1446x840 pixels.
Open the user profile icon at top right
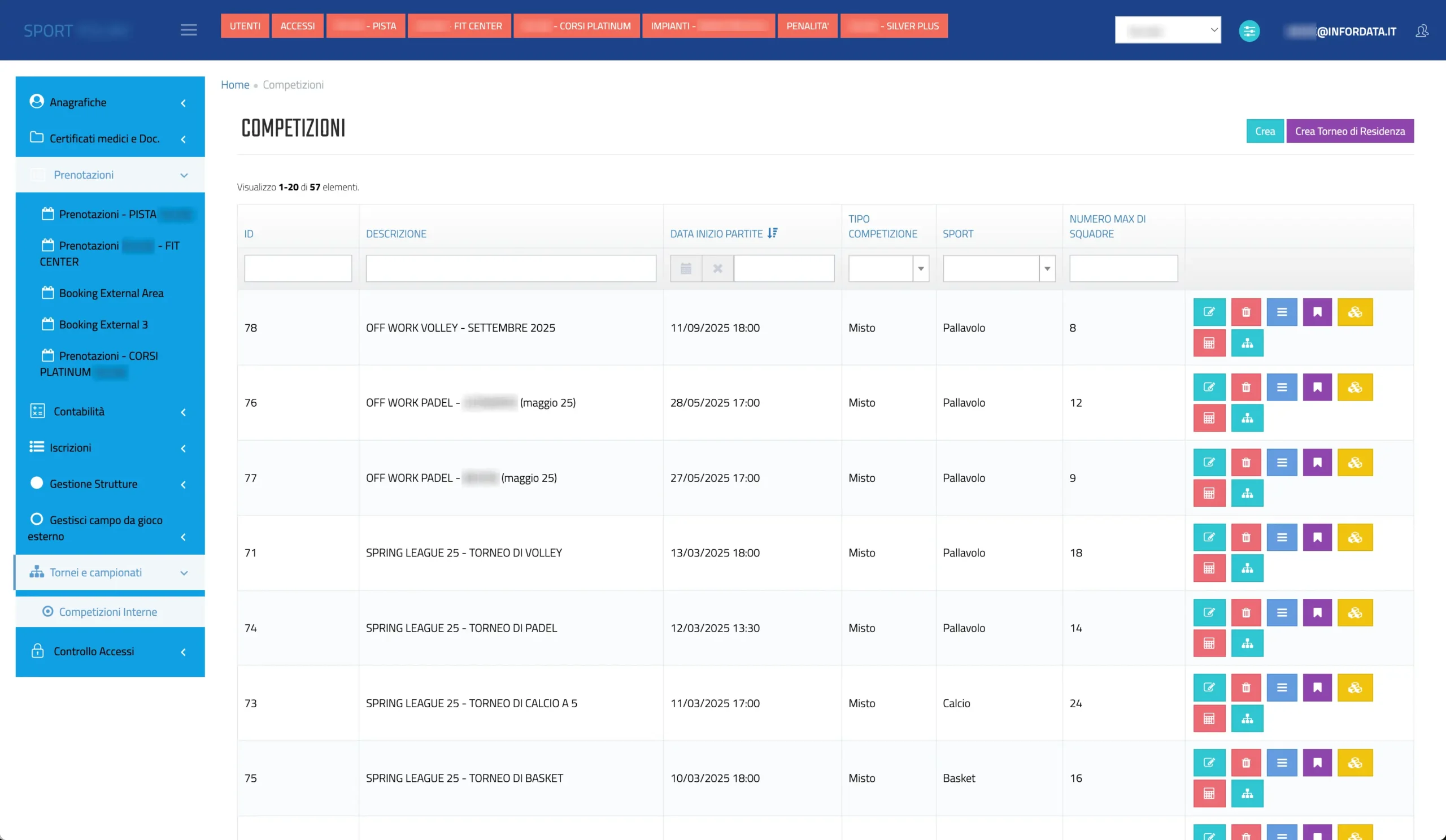[1421, 31]
